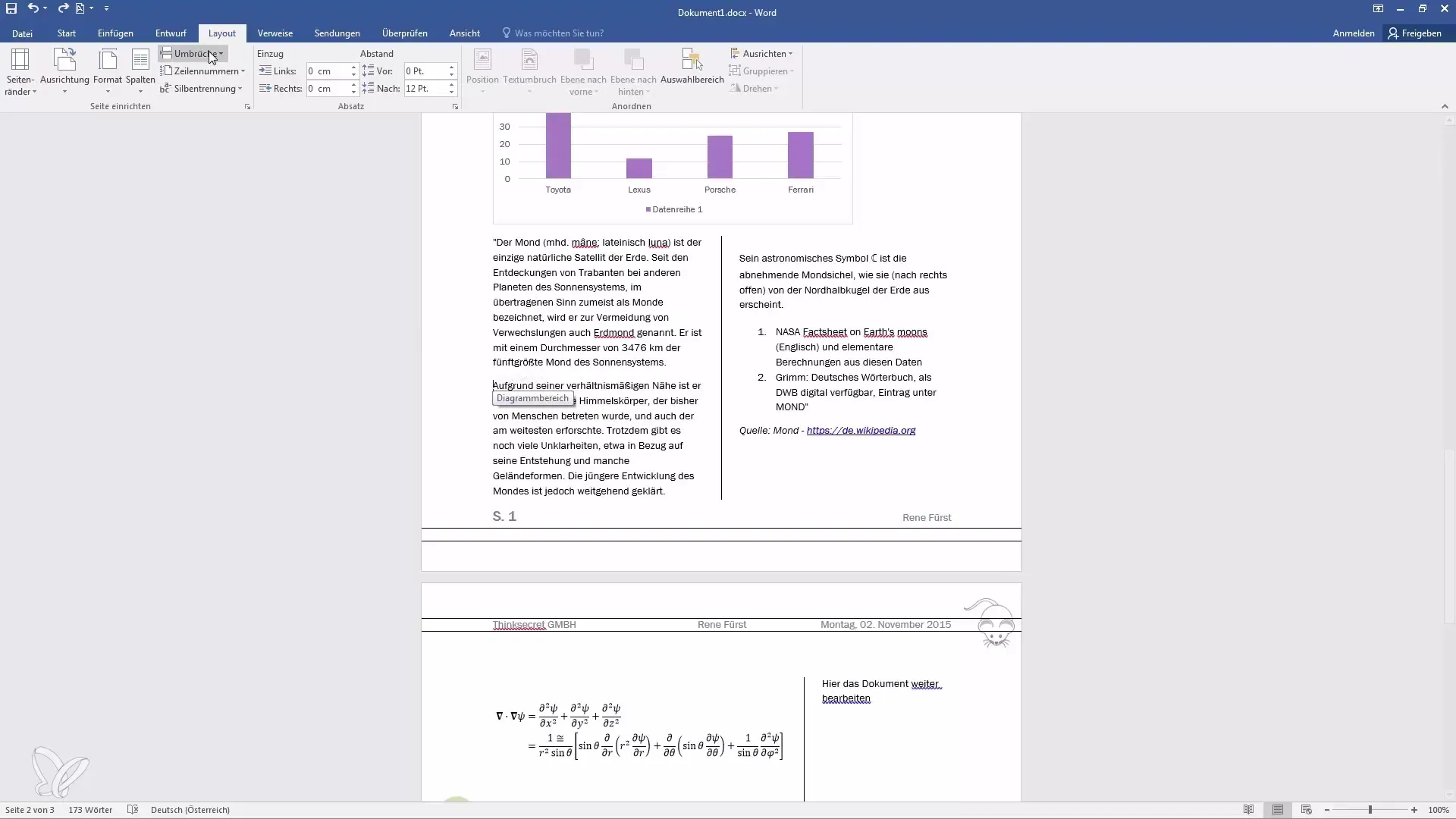Collapse the ribbon with the chevron

pos(1445,107)
